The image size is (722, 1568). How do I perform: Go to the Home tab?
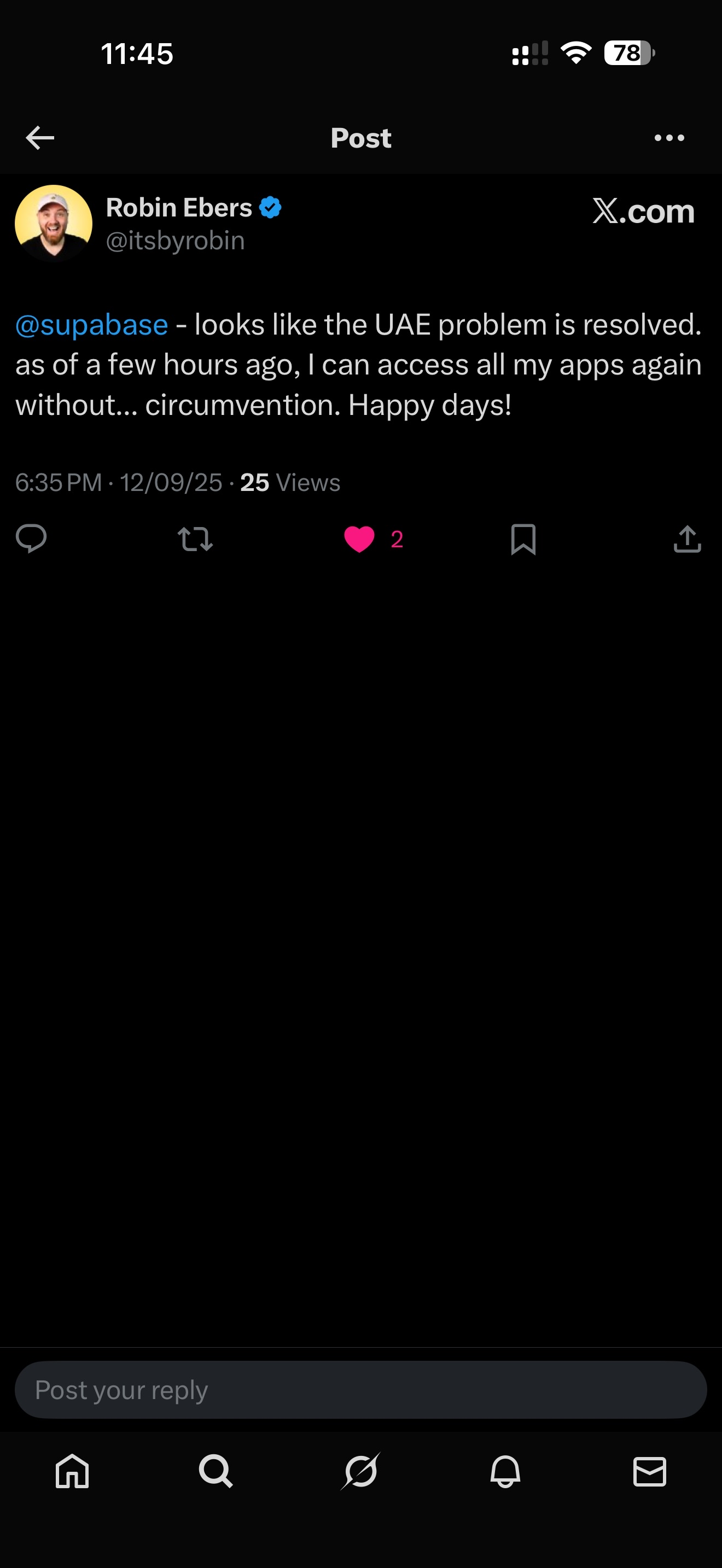pyautogui.click(x=72, y=1471)
